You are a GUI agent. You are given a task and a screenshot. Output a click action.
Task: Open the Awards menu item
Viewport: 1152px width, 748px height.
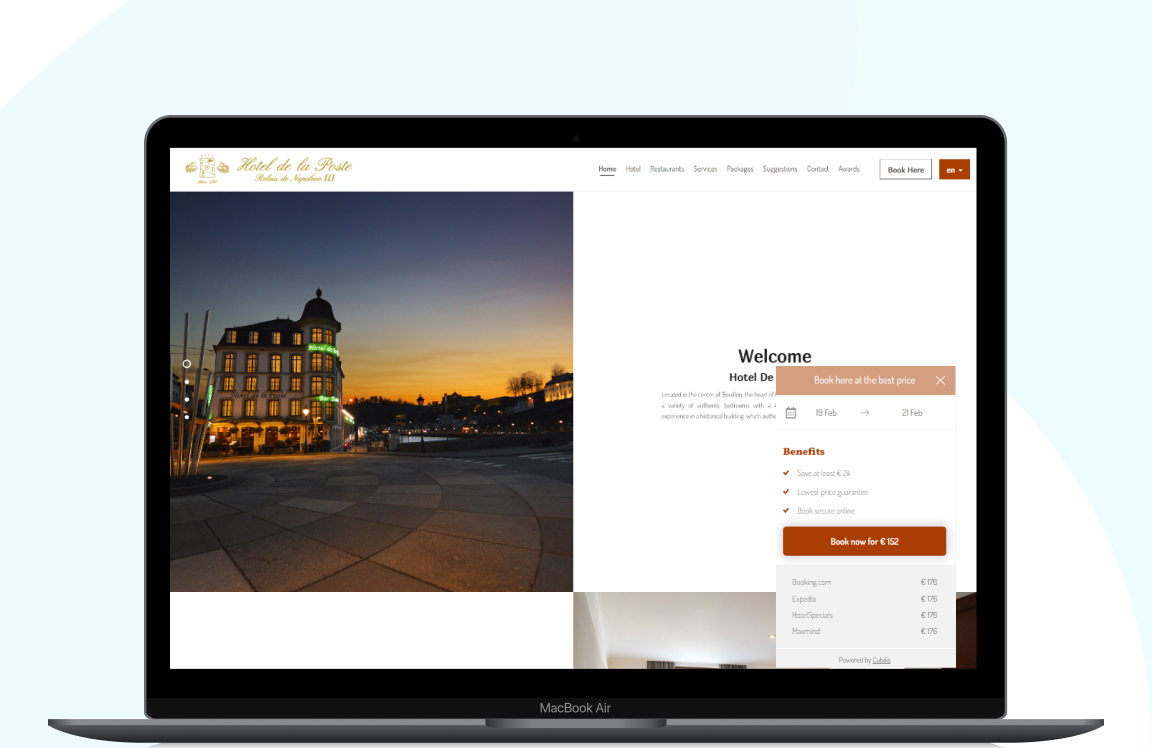tap(849, 169)
